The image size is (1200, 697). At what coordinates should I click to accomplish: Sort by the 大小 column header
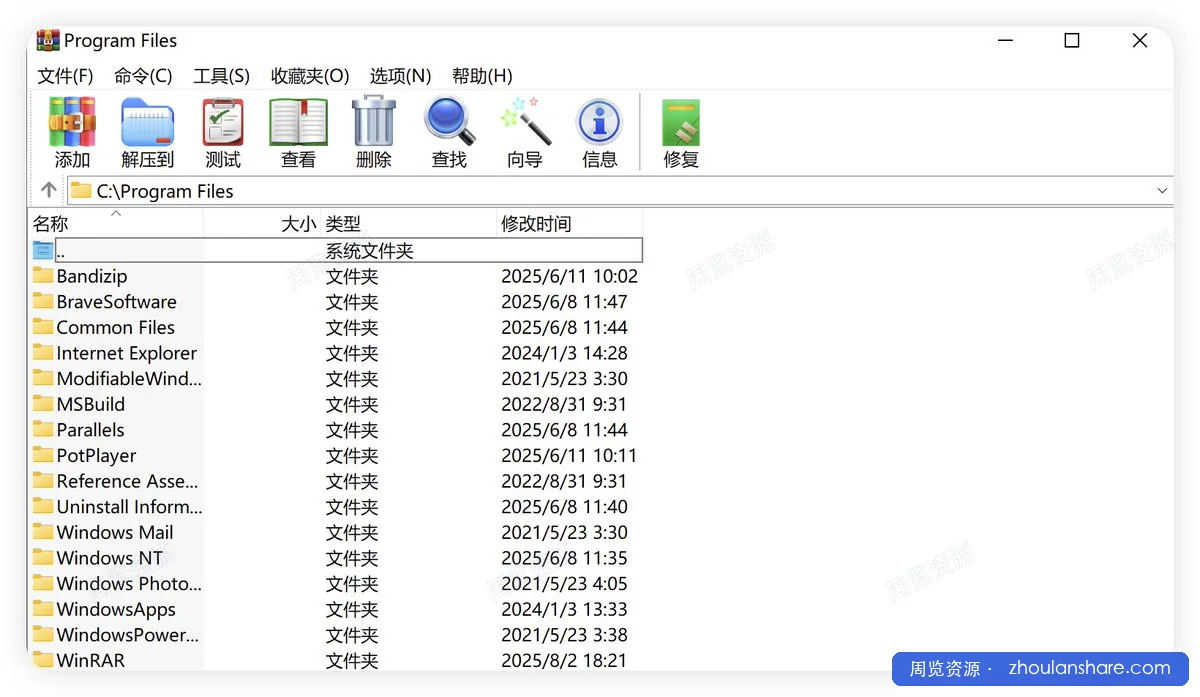click(x=263, y=224)
